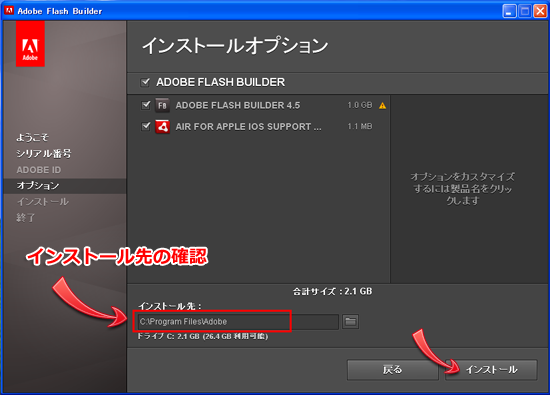Select the シリアル番号 step in sidebar
Screen dimensions: 550x395
click(x=44, y=154)
